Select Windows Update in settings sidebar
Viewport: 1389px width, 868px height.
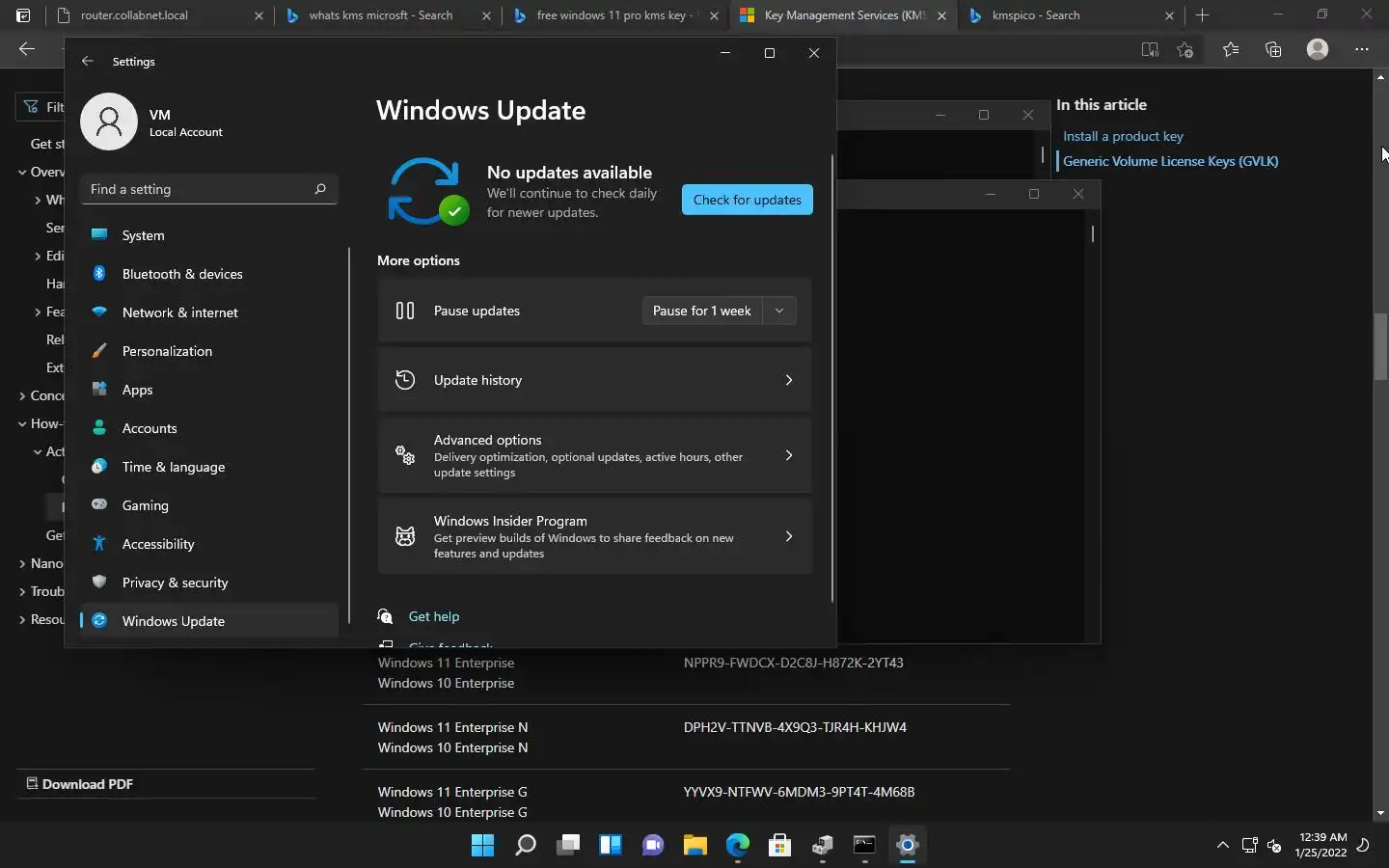209,621
